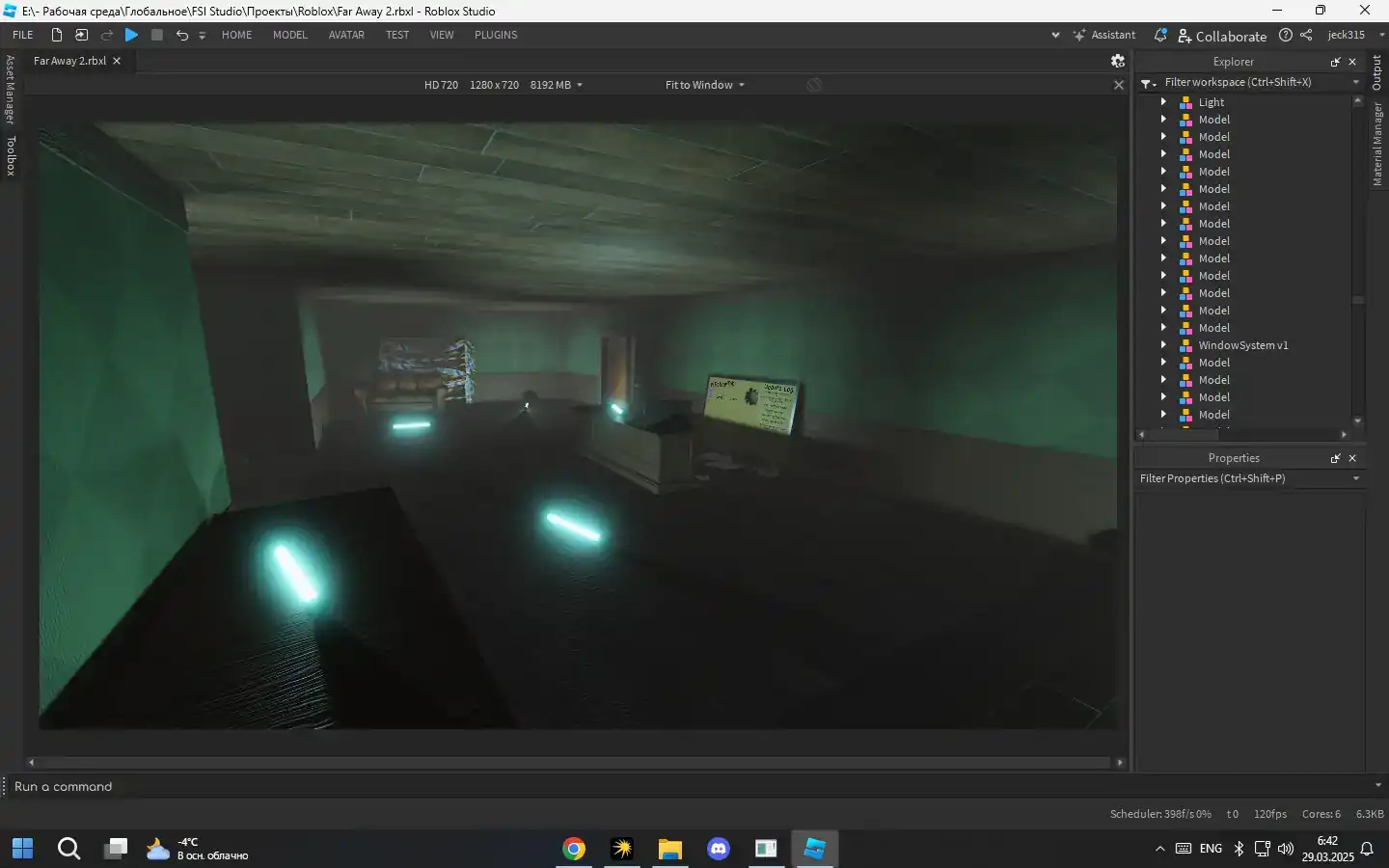
Task: Start playtest with the blue Play button
Action: [132, 35]
